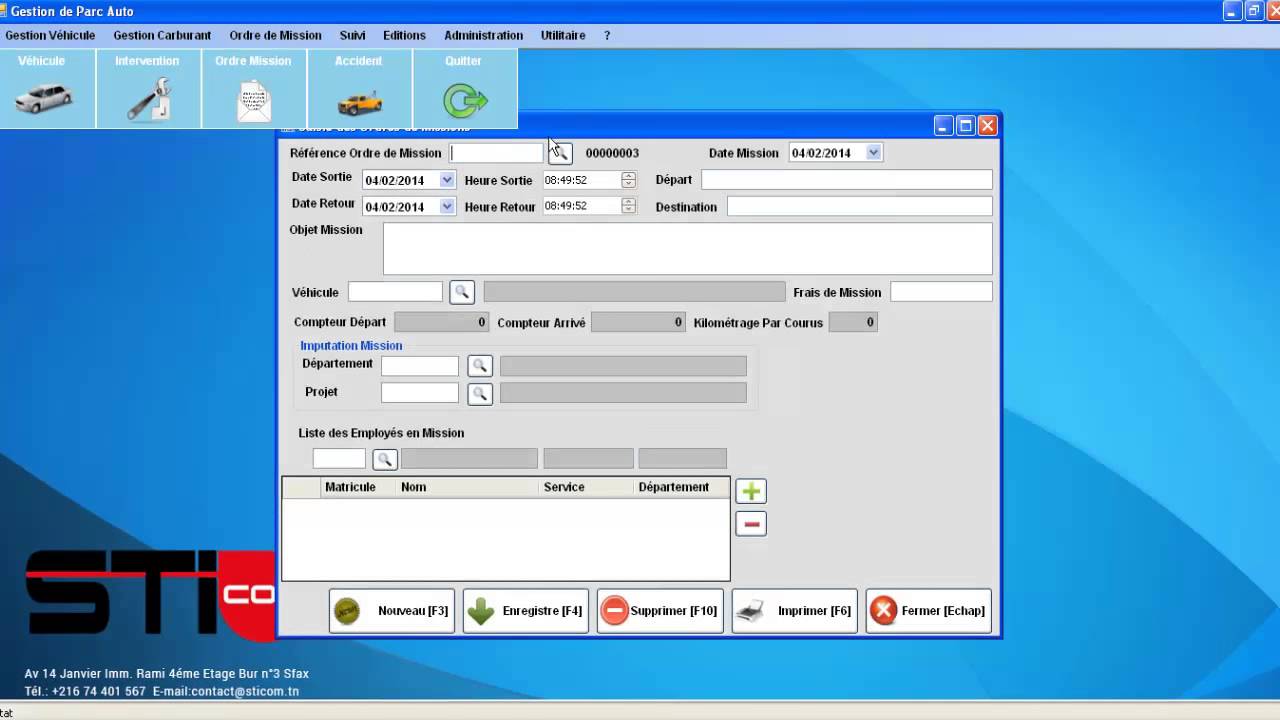Expand the Date Sortie date picker
1280x720 pixels.
coord(447,180)
